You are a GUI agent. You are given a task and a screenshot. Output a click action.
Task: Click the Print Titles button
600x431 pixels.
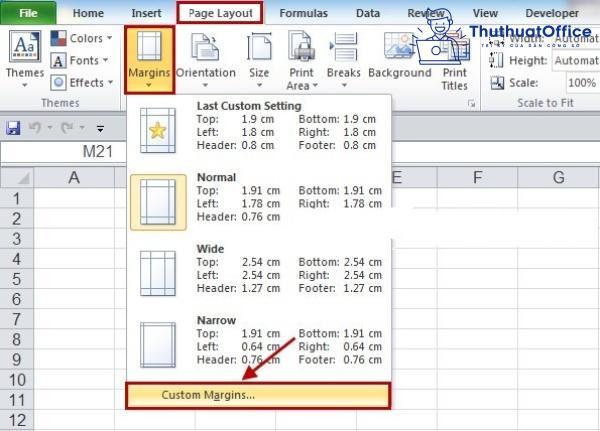click(455, 62)
